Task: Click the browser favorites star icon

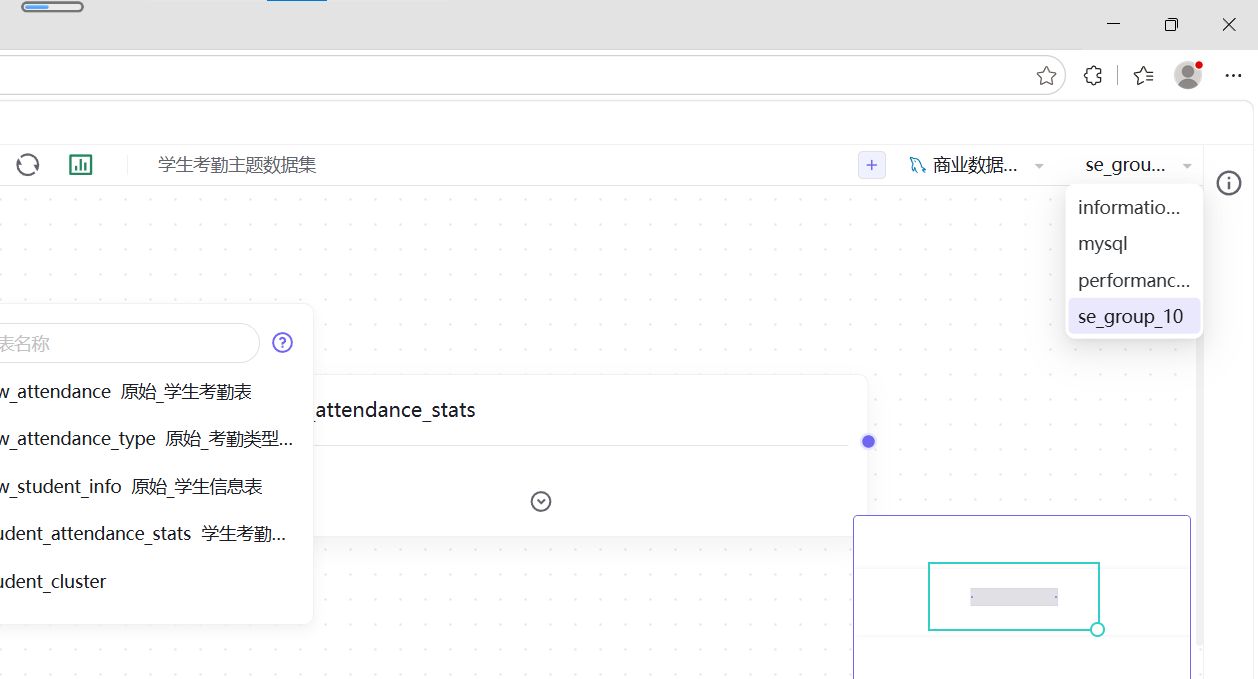Action: 1046,76
